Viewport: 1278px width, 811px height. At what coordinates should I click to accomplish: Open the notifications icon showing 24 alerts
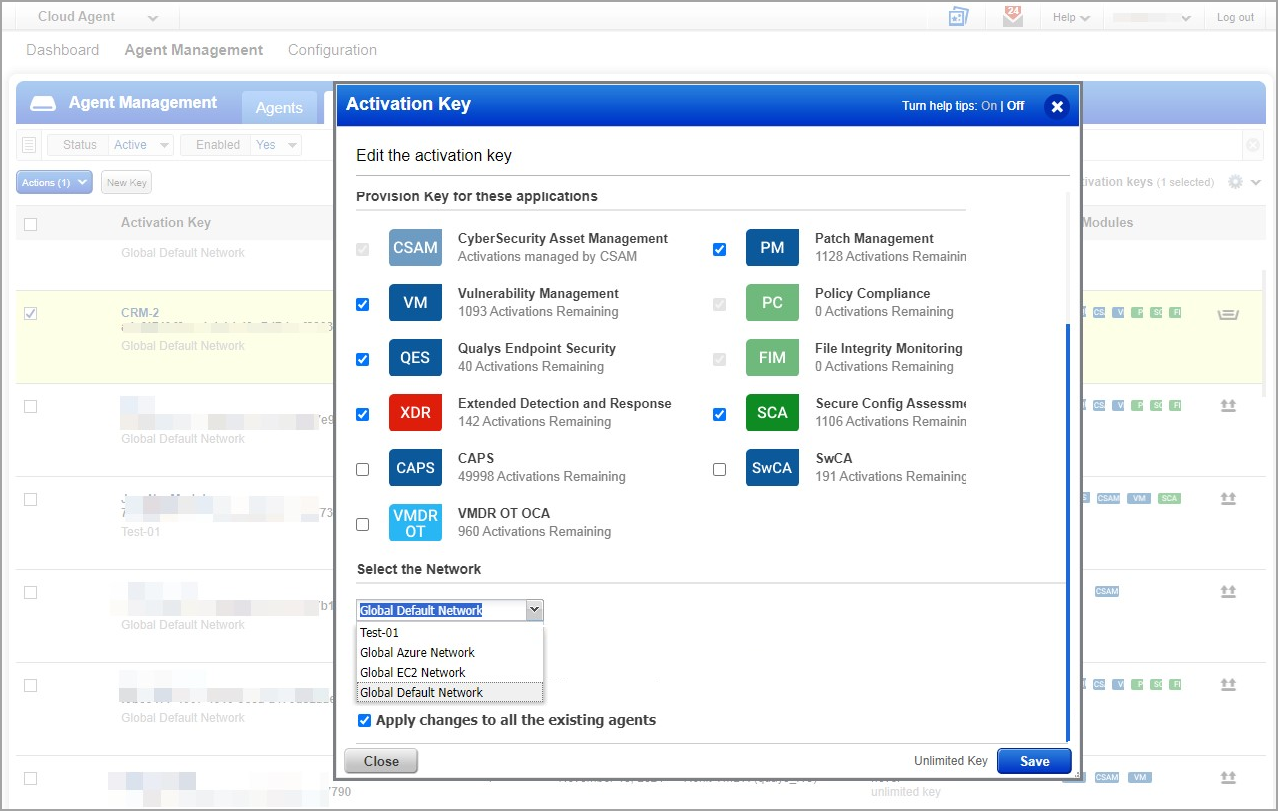(x=1011, y=16)
